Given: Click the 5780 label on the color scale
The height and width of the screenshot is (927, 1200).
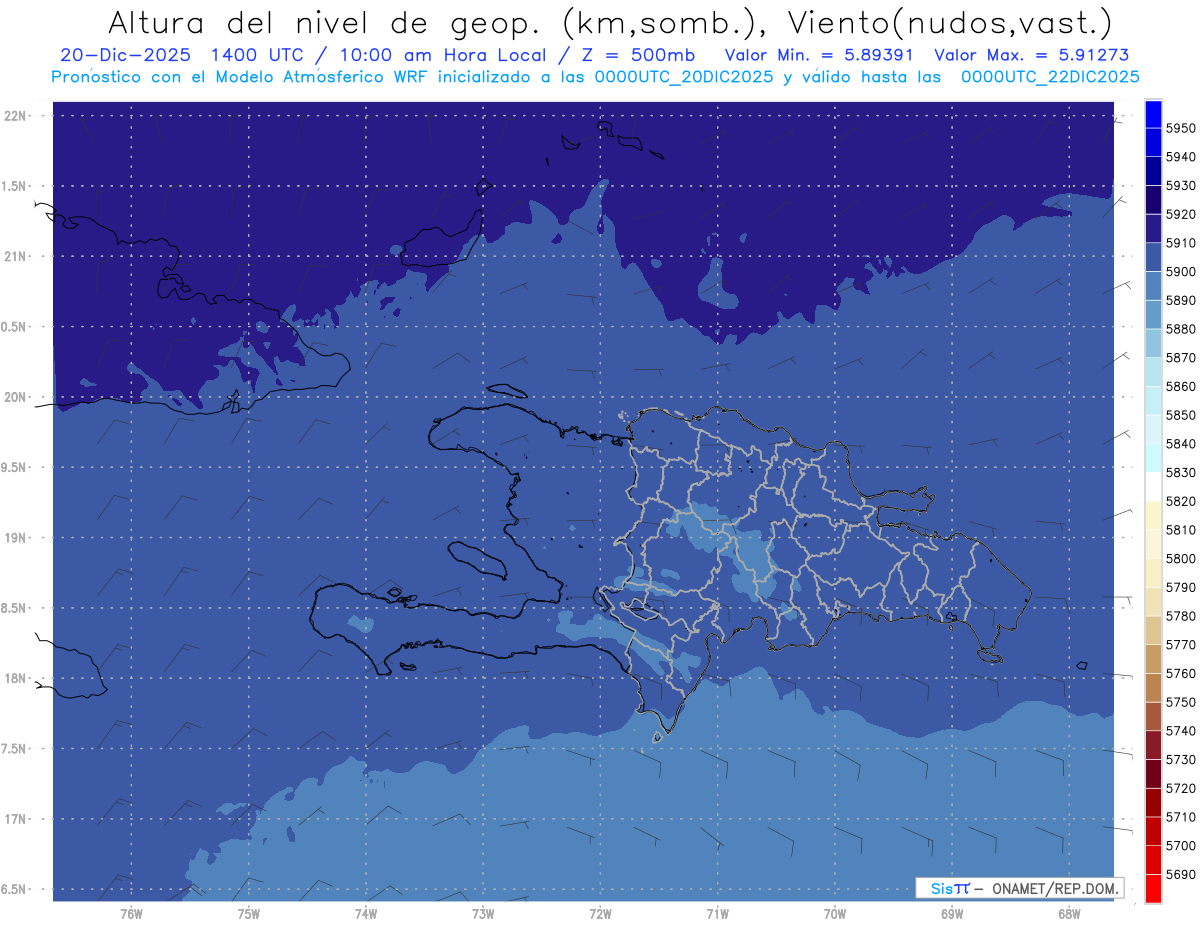Looking at the screenshot, I should coord(1180,616).
